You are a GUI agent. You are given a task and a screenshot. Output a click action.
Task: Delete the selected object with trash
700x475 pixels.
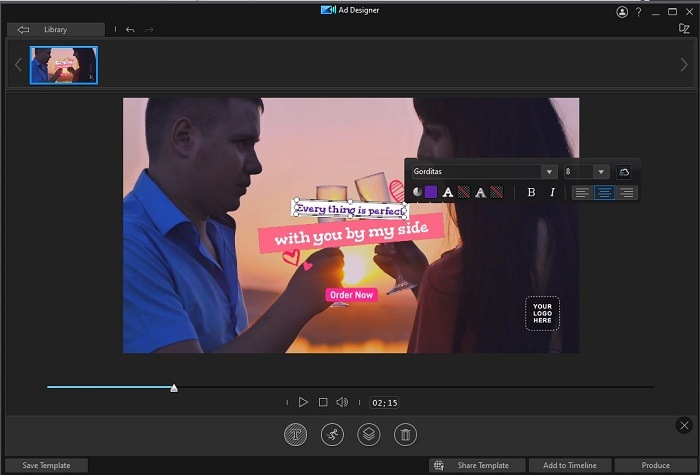(405, 434)
